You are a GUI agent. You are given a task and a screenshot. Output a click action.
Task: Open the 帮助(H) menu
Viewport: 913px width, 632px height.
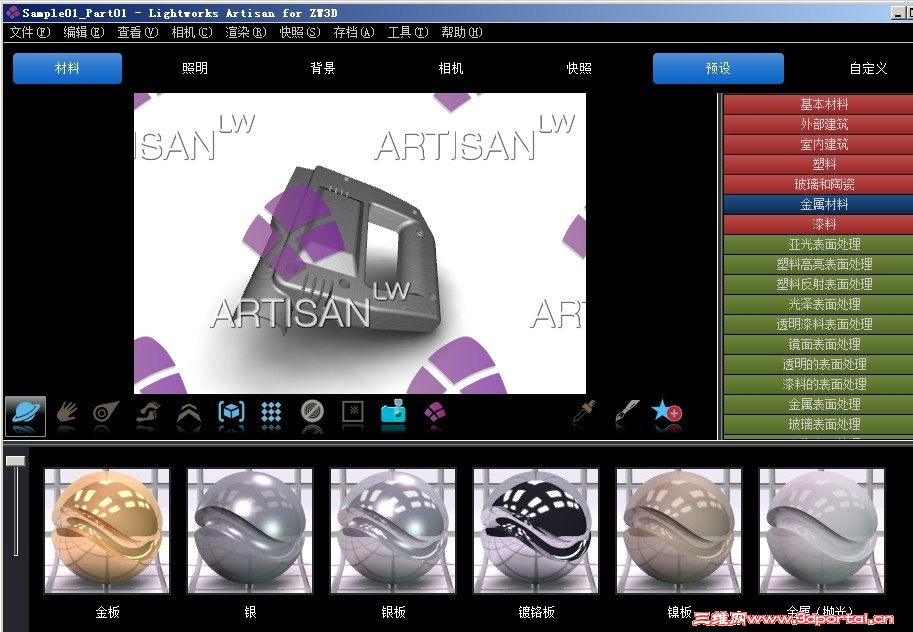coord(462,32)
